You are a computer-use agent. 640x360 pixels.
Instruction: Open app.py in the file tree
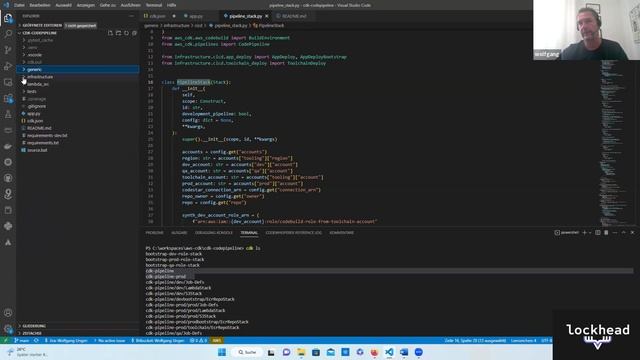[x=78, y=113]
